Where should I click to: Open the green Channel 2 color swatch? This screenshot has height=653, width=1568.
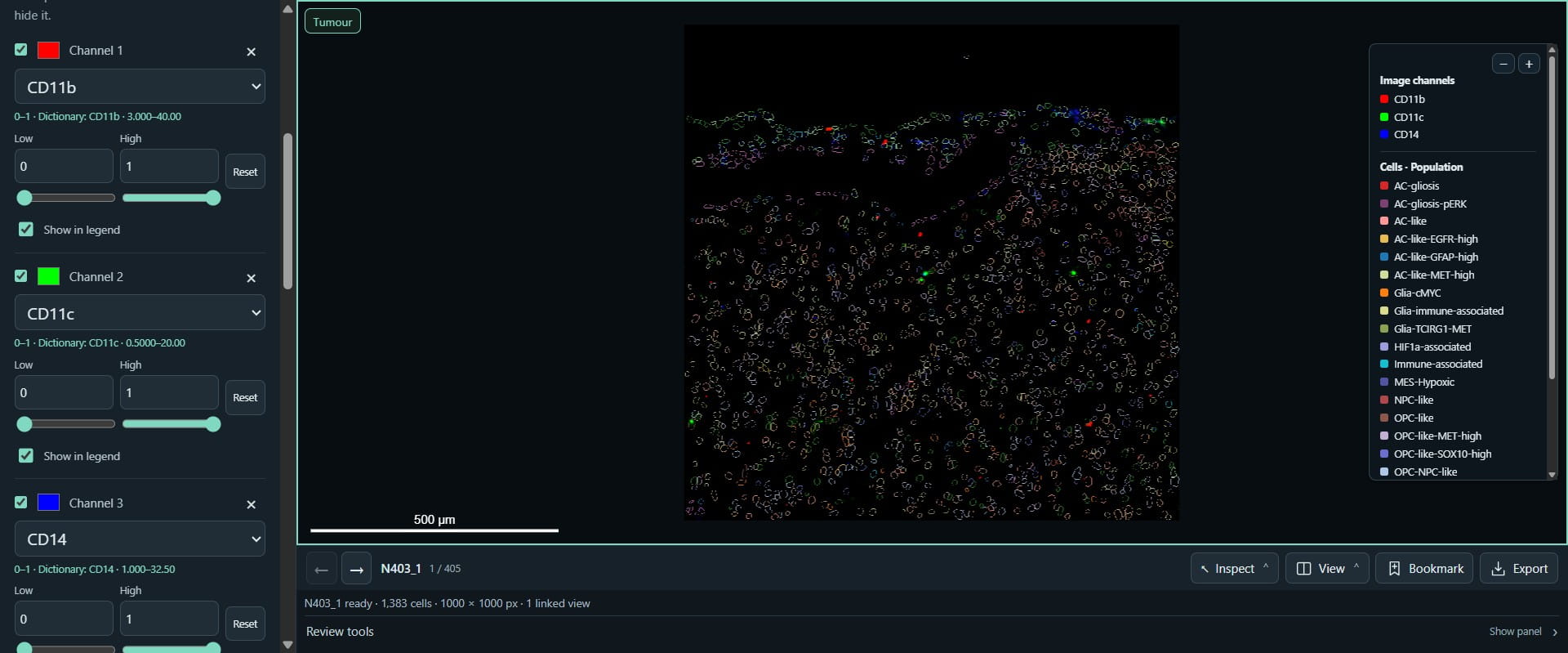48,276
